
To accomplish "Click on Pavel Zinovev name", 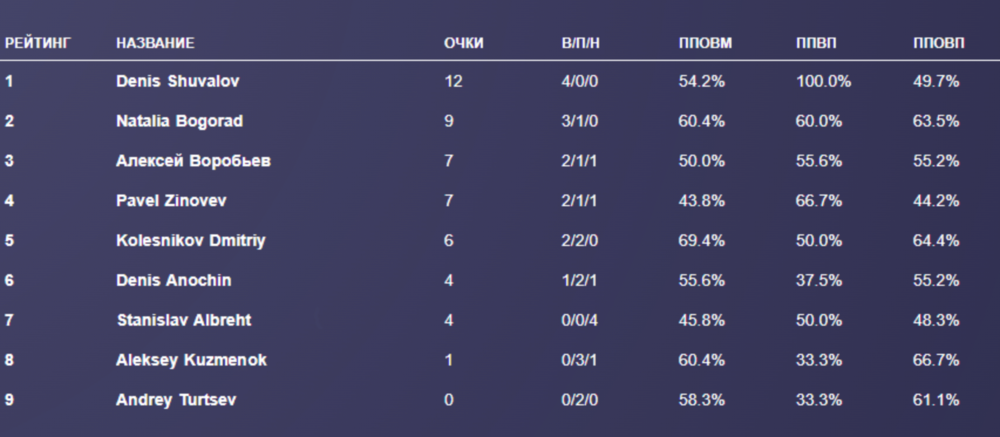I will [171, 201].
